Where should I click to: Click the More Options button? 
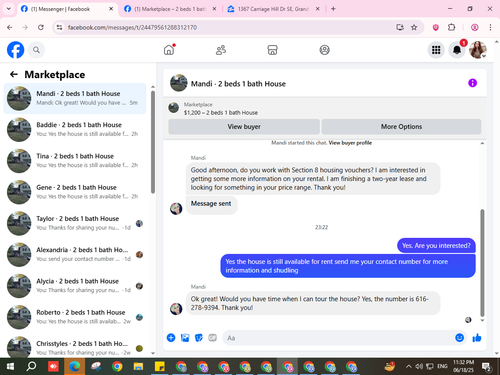[x=401, y=127]
